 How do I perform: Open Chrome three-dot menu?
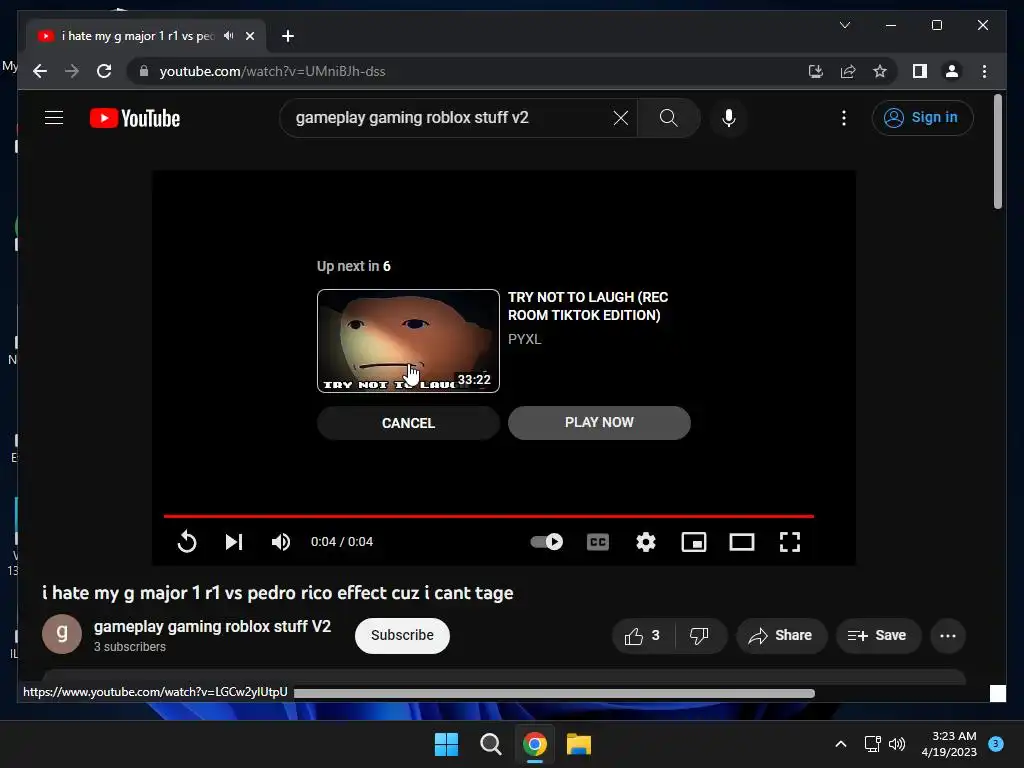tap(984, 71)
